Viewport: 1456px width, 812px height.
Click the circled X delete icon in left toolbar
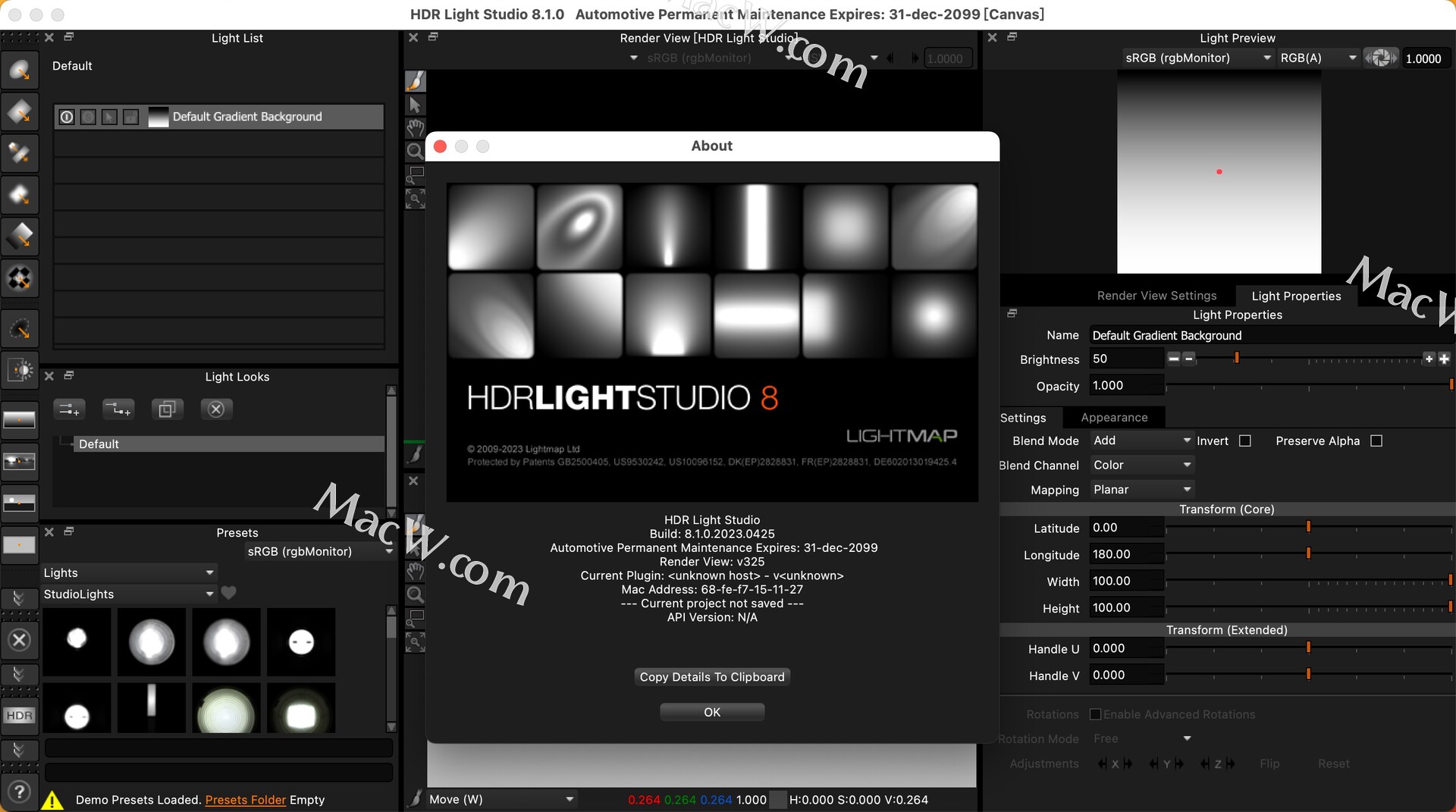(20, 640)
